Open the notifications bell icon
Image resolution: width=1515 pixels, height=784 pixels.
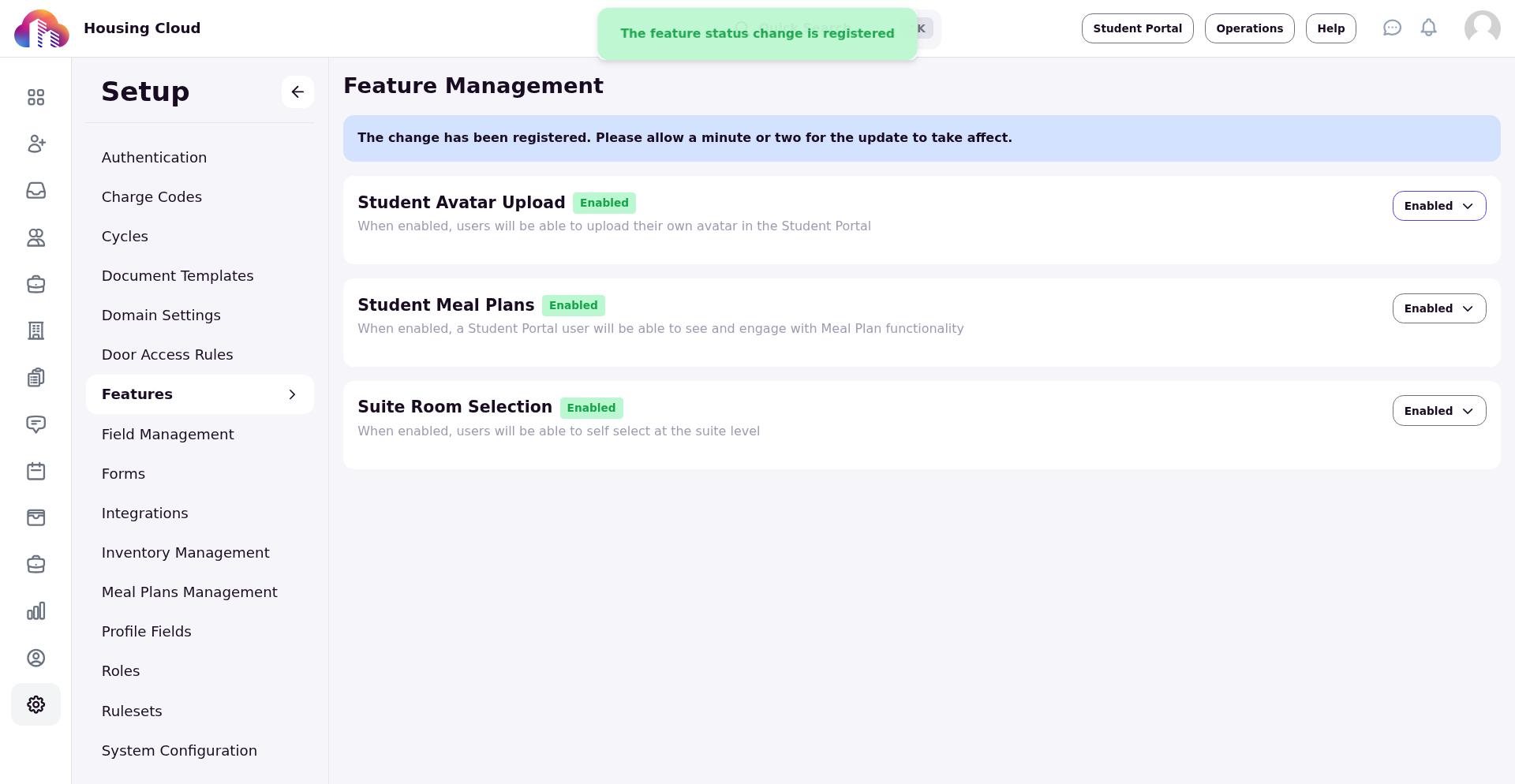point(1428,28)
